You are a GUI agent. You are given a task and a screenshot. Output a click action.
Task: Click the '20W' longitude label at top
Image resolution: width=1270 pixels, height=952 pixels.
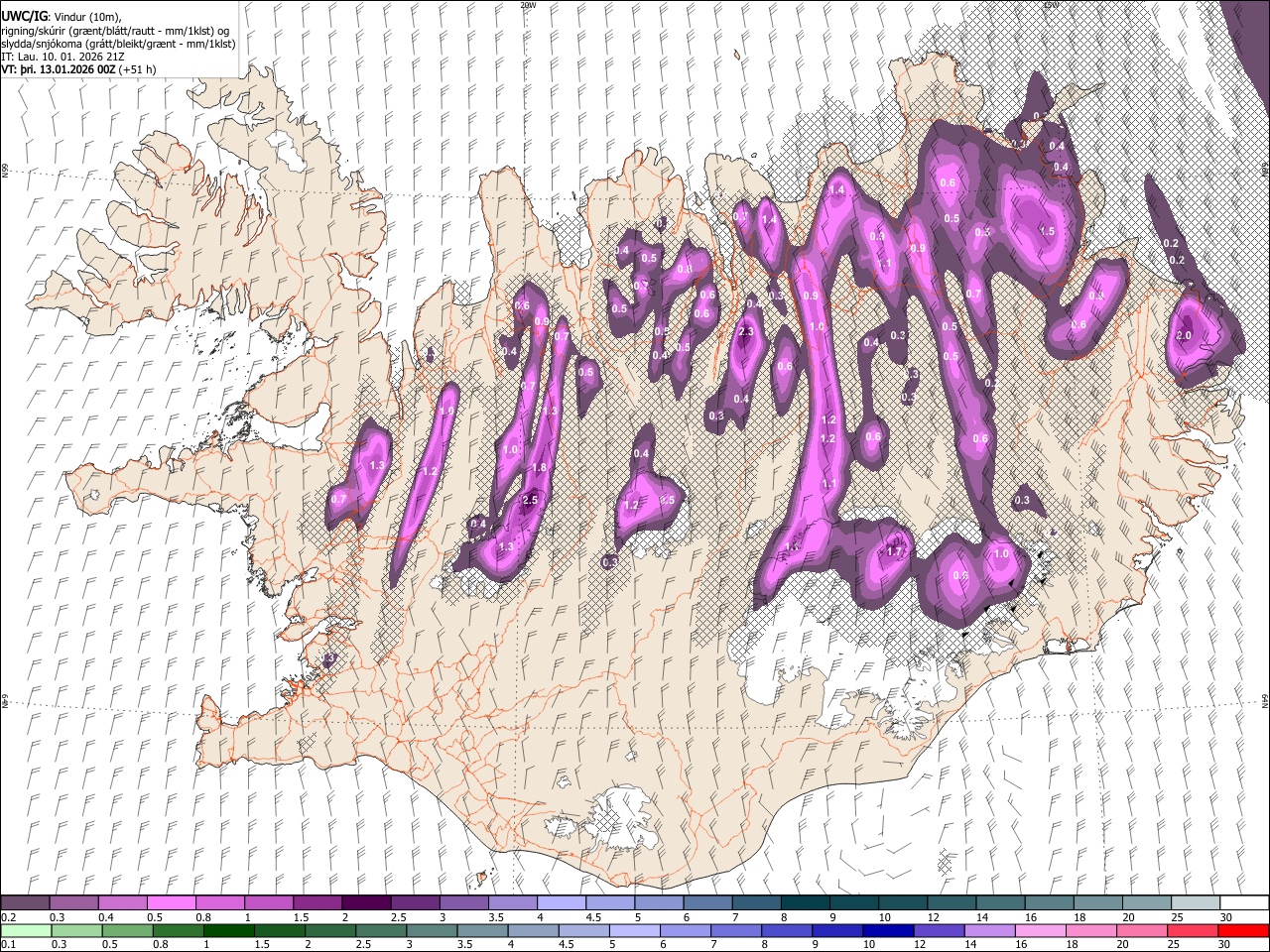coord(528,5)
